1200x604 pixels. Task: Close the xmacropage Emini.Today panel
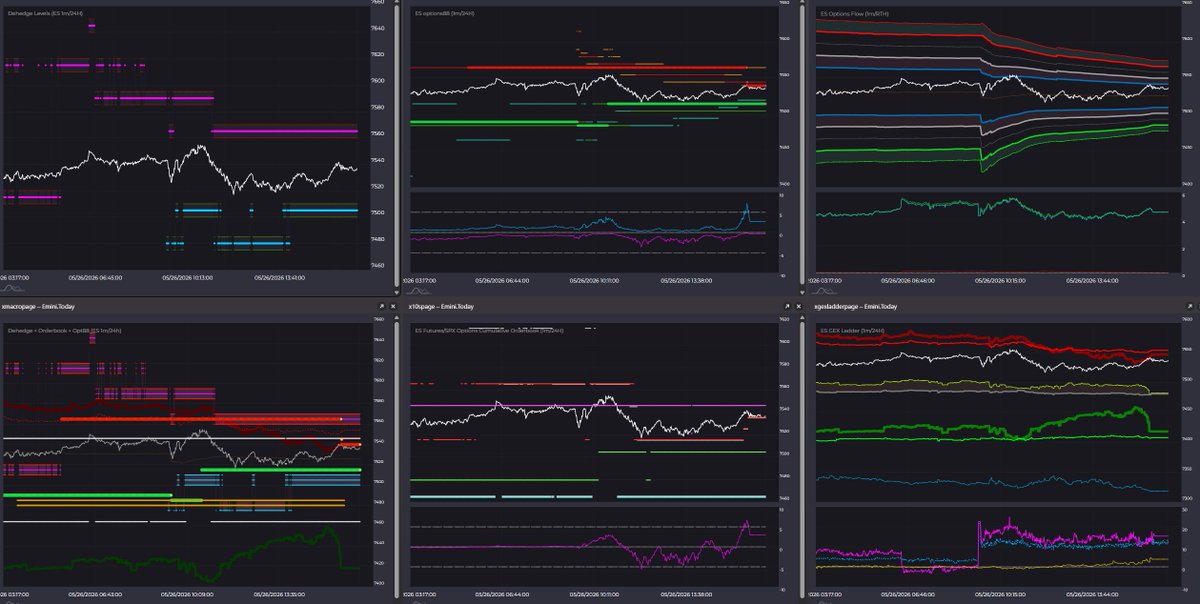[393, 306]
